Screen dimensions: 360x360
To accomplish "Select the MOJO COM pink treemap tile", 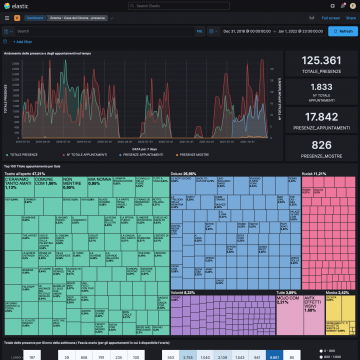I will (x=290, y=315).
